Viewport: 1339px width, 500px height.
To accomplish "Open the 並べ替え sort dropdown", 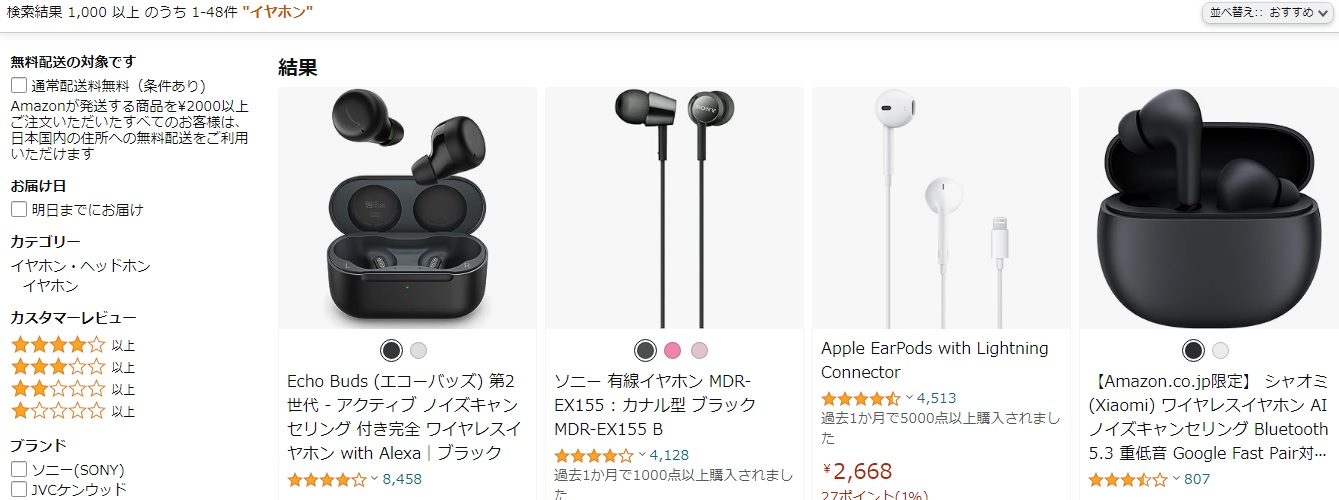I will (x=1269, y=13).
